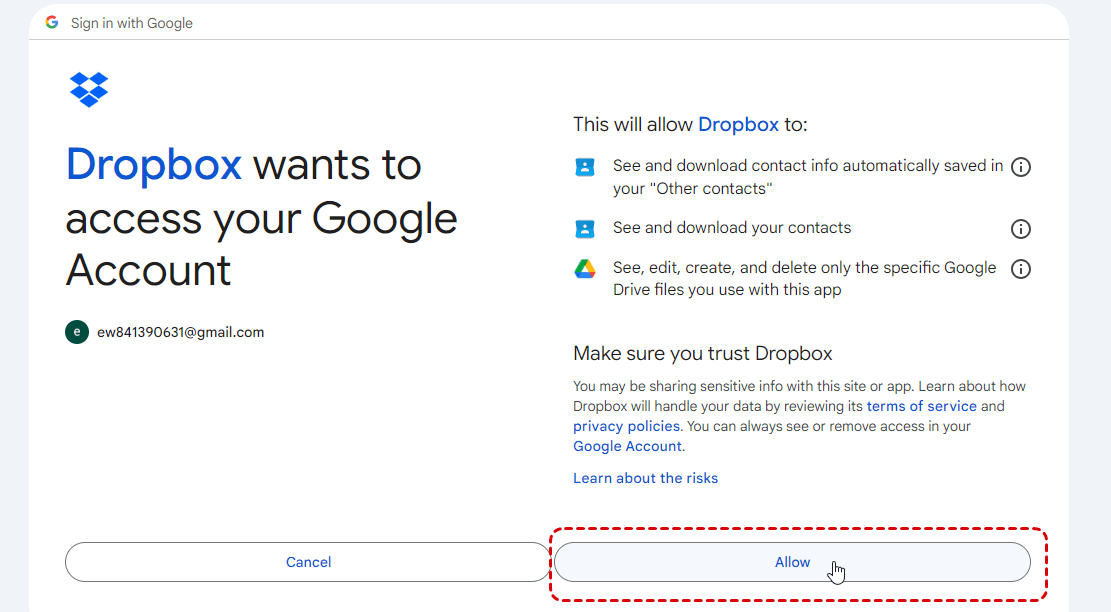
Task: Click the Google logo in the header
Action: pos(52,23)
